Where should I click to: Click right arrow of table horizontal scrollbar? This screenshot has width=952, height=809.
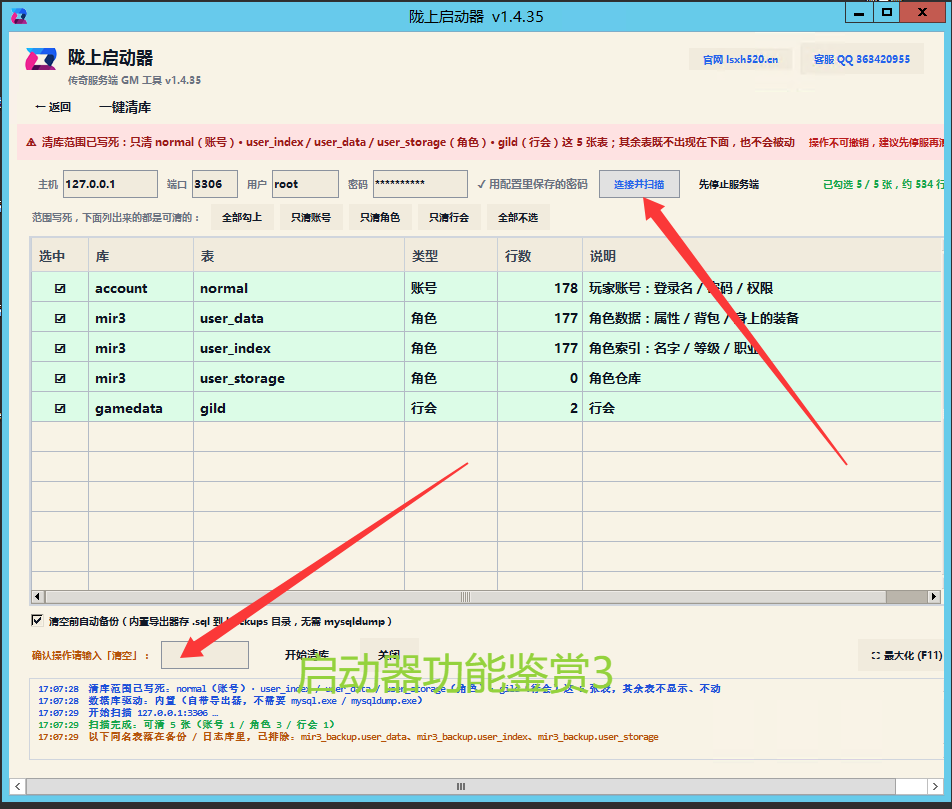tap(934, 596)
